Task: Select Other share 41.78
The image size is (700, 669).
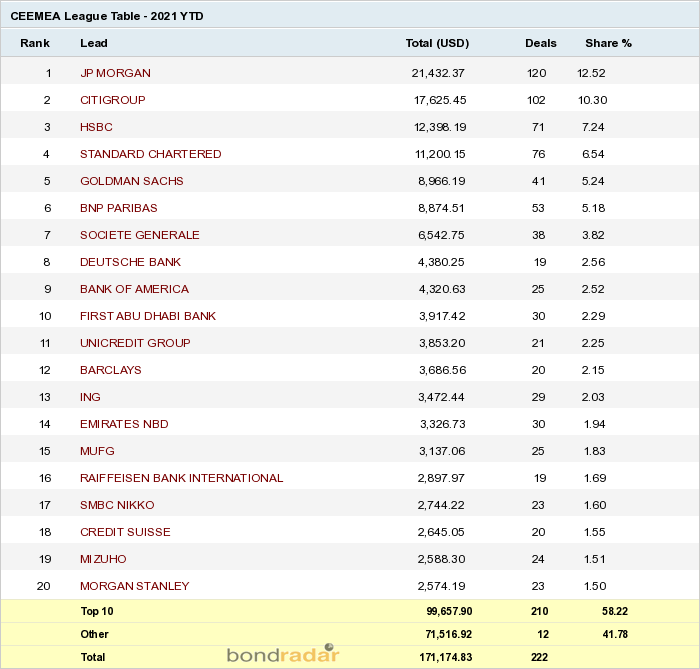Action: 615,634
